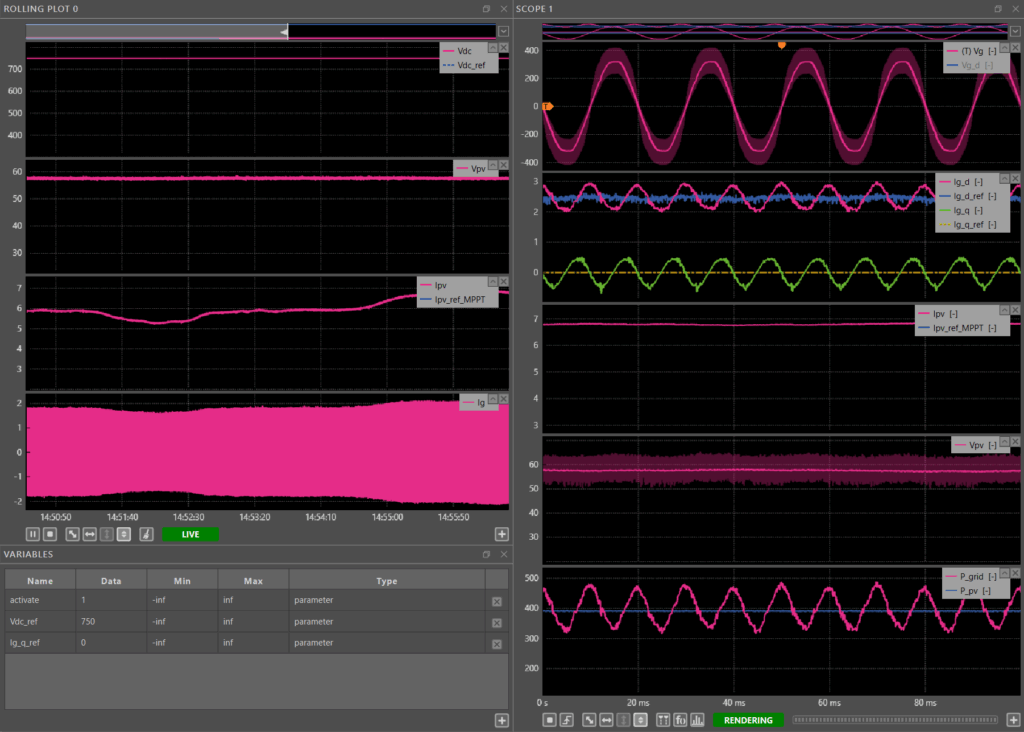Click the scope trigger settings icon
Image resolution: width=1024 pixels, height=732 pixels.
565,720
